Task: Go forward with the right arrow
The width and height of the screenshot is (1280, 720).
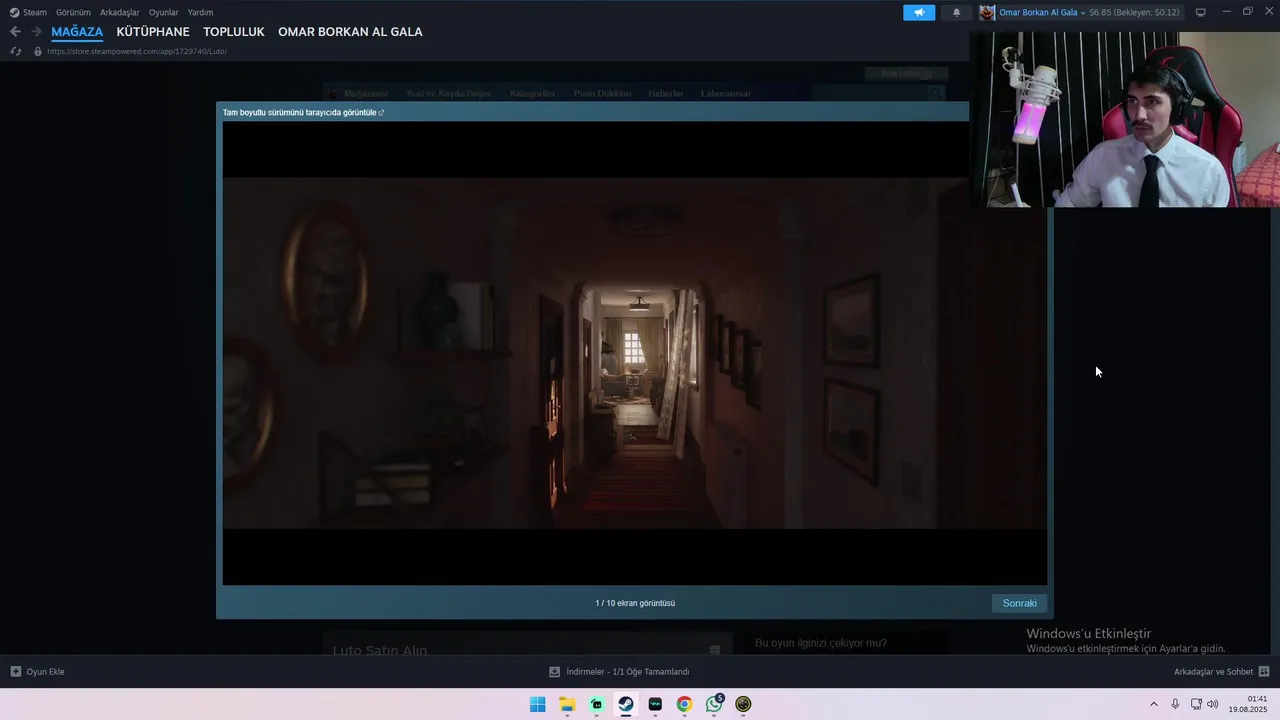Action: tap(36, 32)
